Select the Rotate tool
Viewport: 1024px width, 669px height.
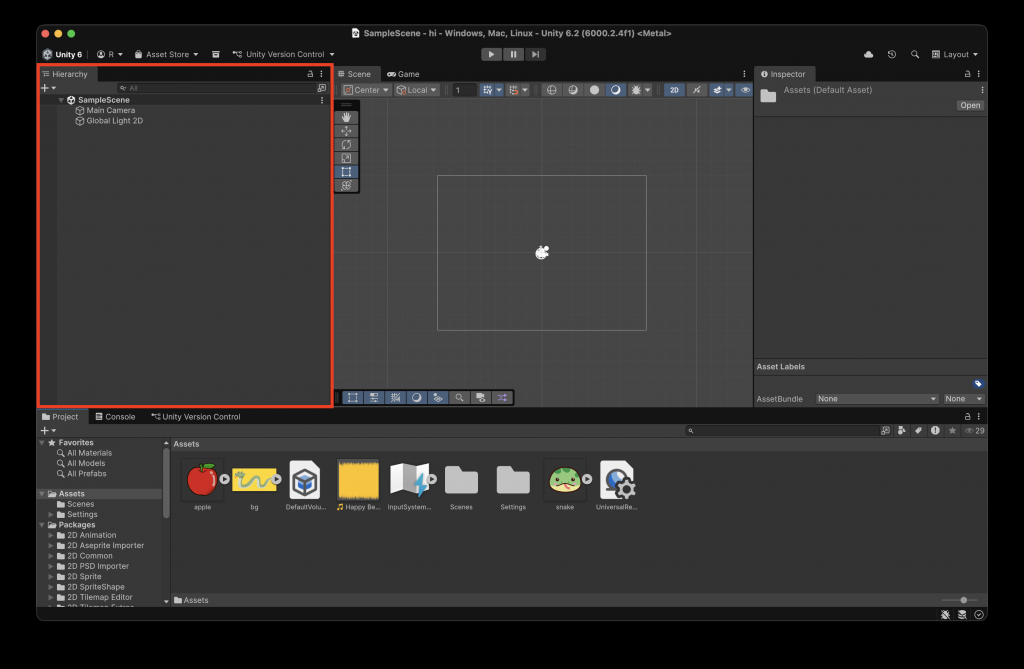pos(346,144)
